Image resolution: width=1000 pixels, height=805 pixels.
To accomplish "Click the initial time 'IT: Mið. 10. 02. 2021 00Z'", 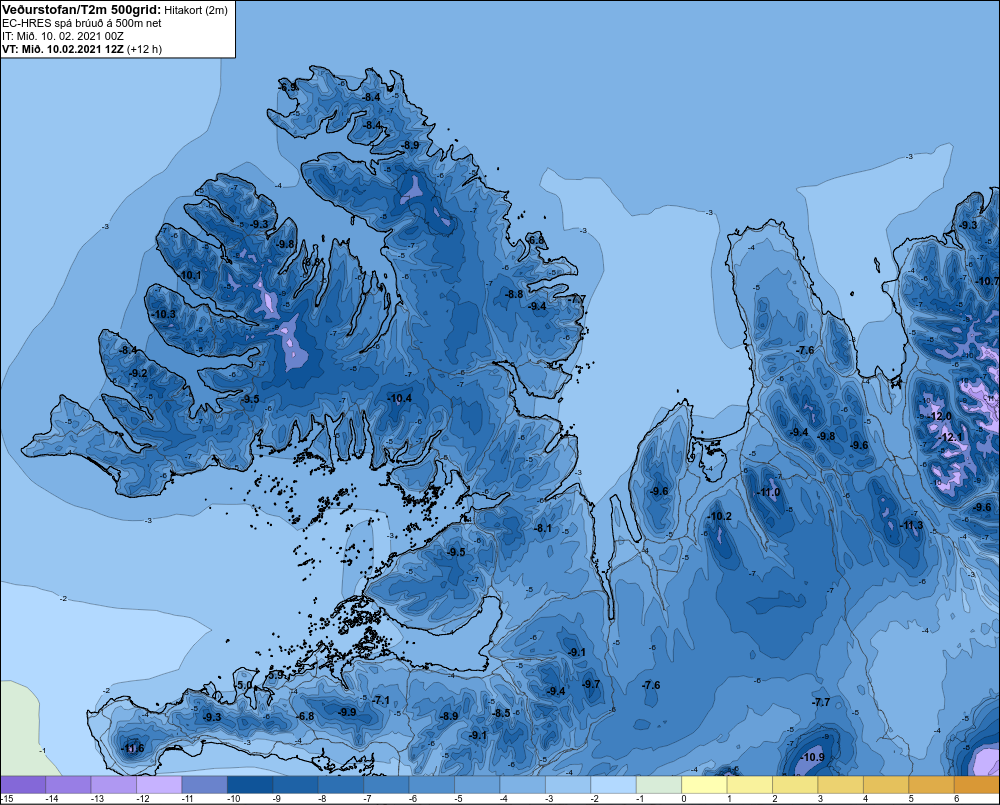I will pyautogui.click(x=63, y=36).
